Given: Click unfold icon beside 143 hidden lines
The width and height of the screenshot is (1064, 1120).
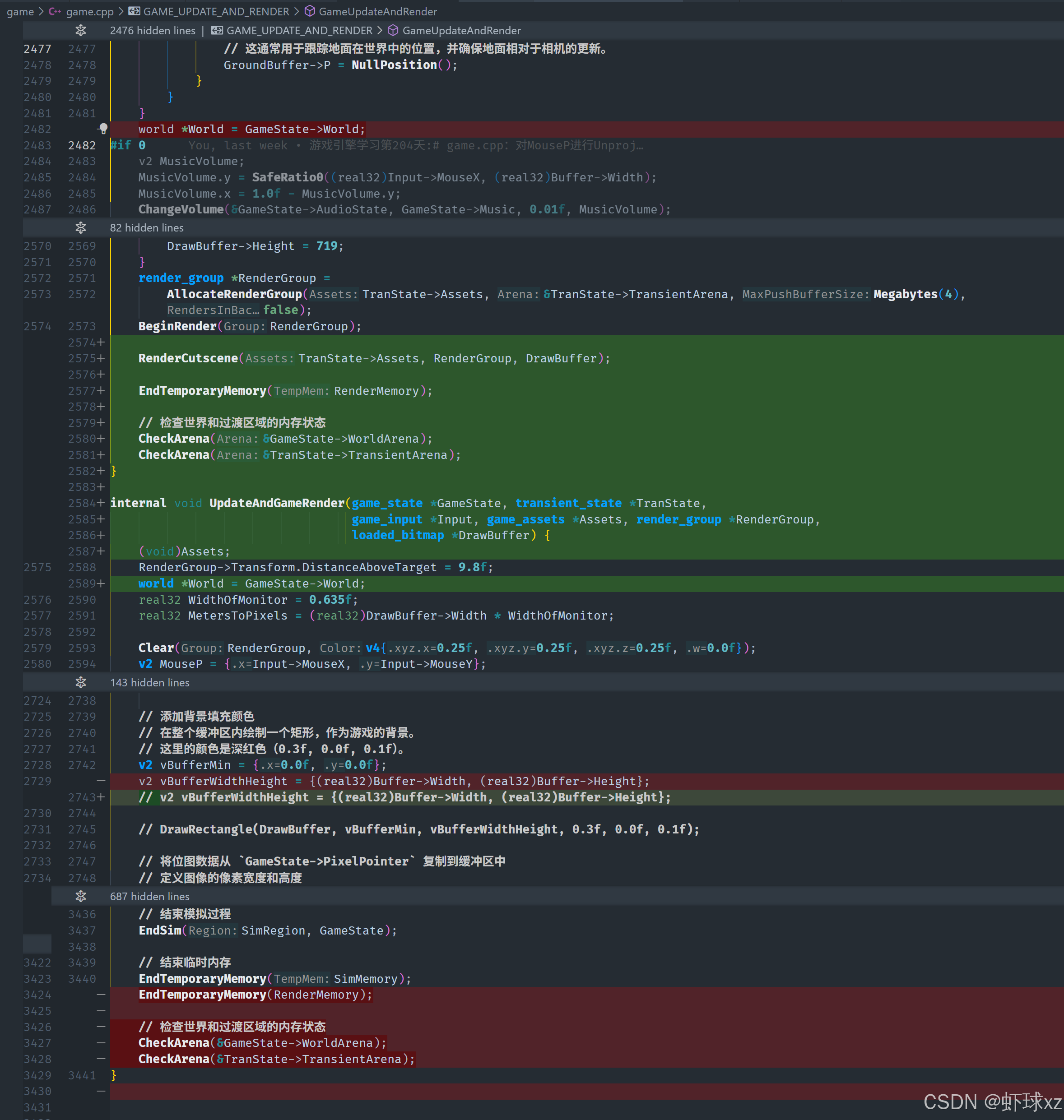Looking at the screenshot, I should (80, 682).
